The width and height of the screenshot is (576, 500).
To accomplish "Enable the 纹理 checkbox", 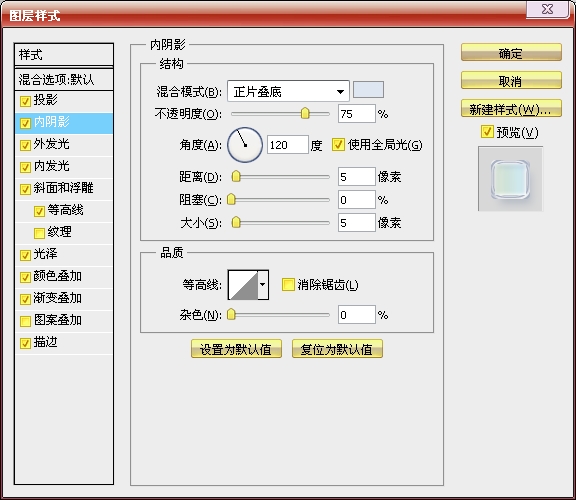I will coord(39,233).
